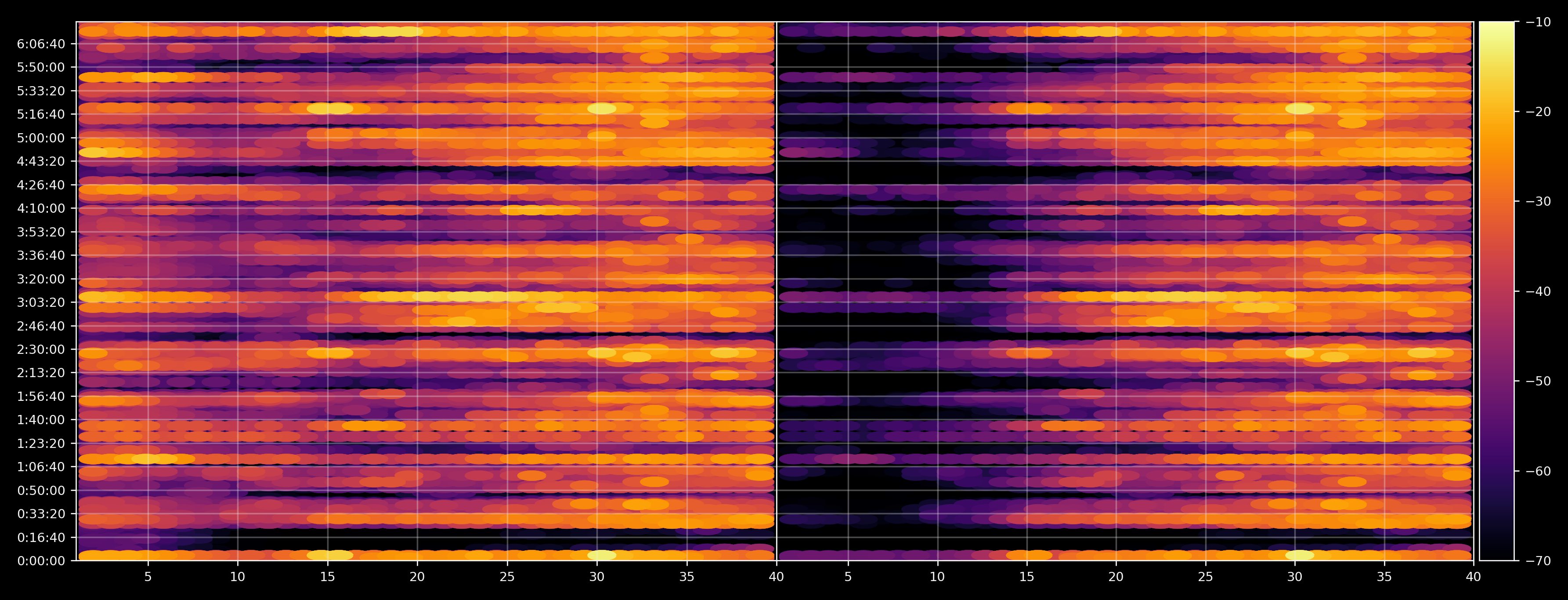Image resolution: width=1568 pixels, height=600 pixels.
Task: Click x-axis label 40 between the two heatmaps
Action: point(776,577)
